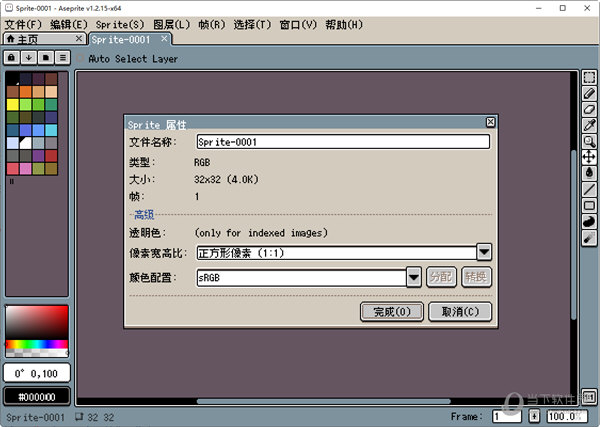
Task: Click the 文件名称 Sprite-0001 text field
Action: (x=343, y=142)
